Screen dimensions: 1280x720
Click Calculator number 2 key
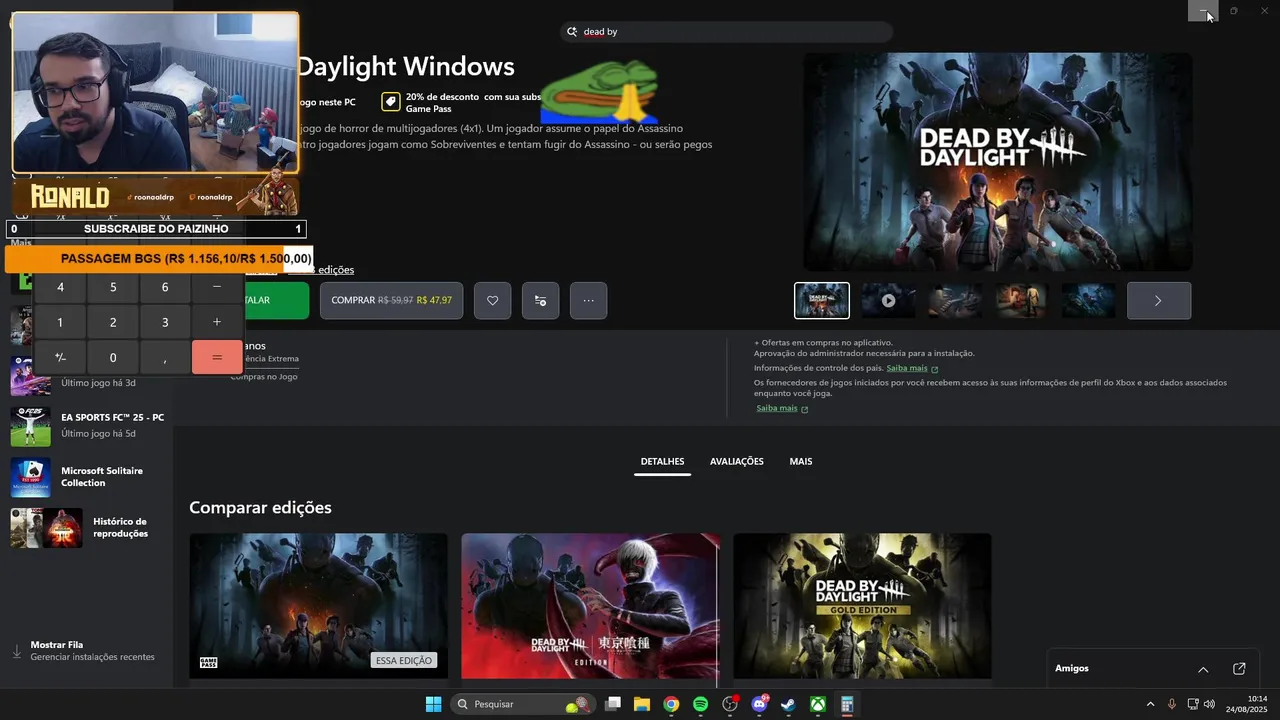tap(113, 322)
